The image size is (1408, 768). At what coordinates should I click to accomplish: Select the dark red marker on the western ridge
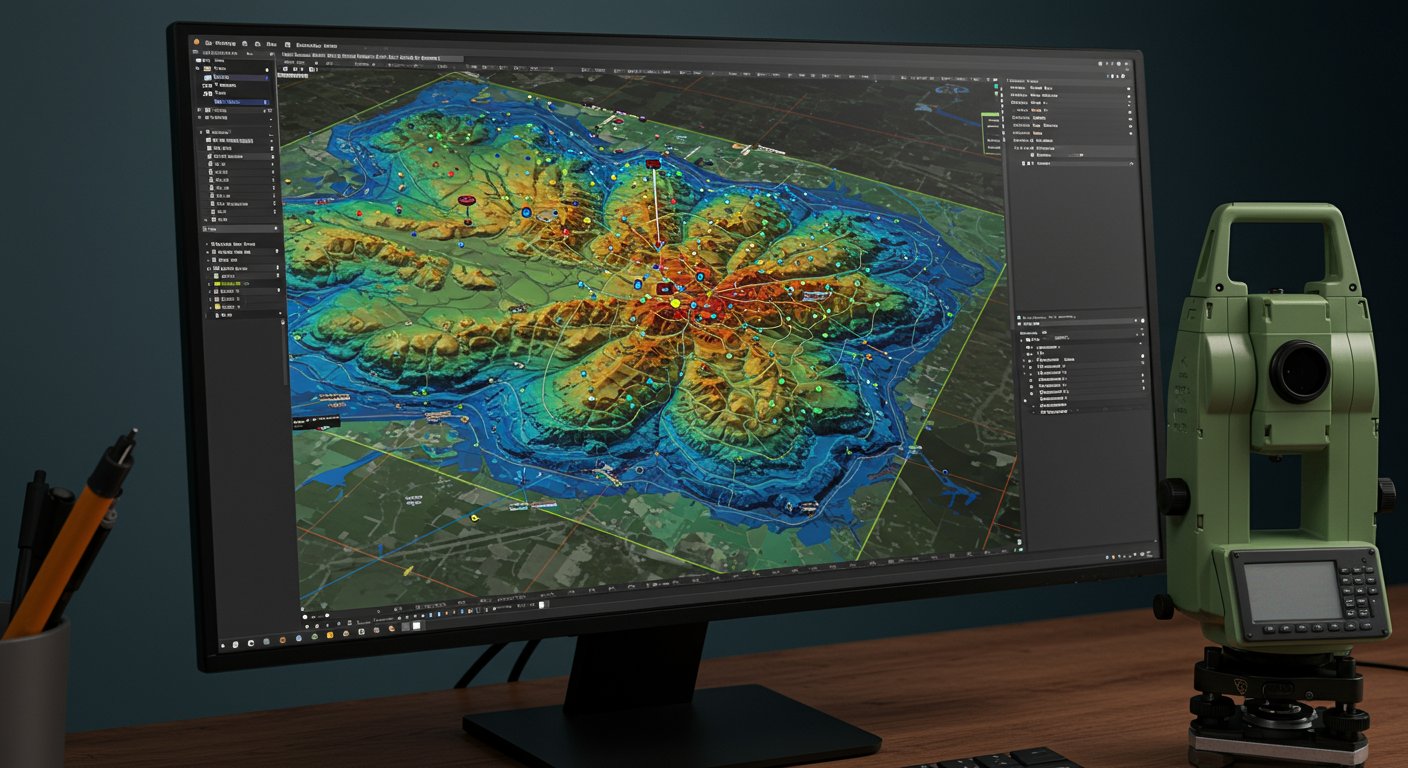(467, 200)
